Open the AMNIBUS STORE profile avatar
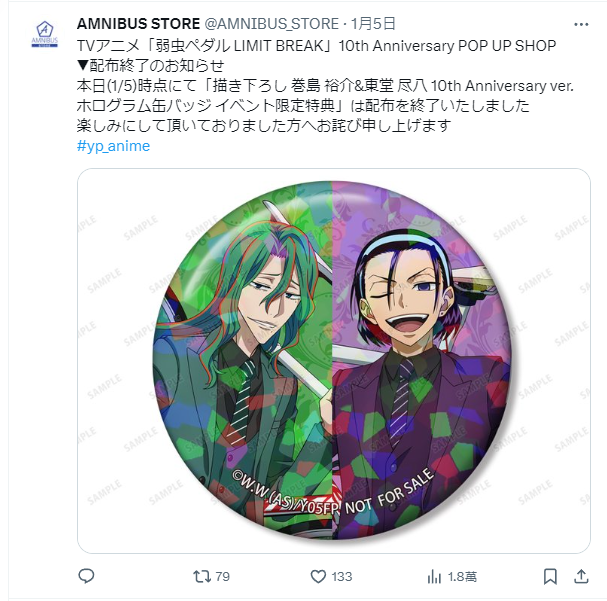 pos(45,34)
